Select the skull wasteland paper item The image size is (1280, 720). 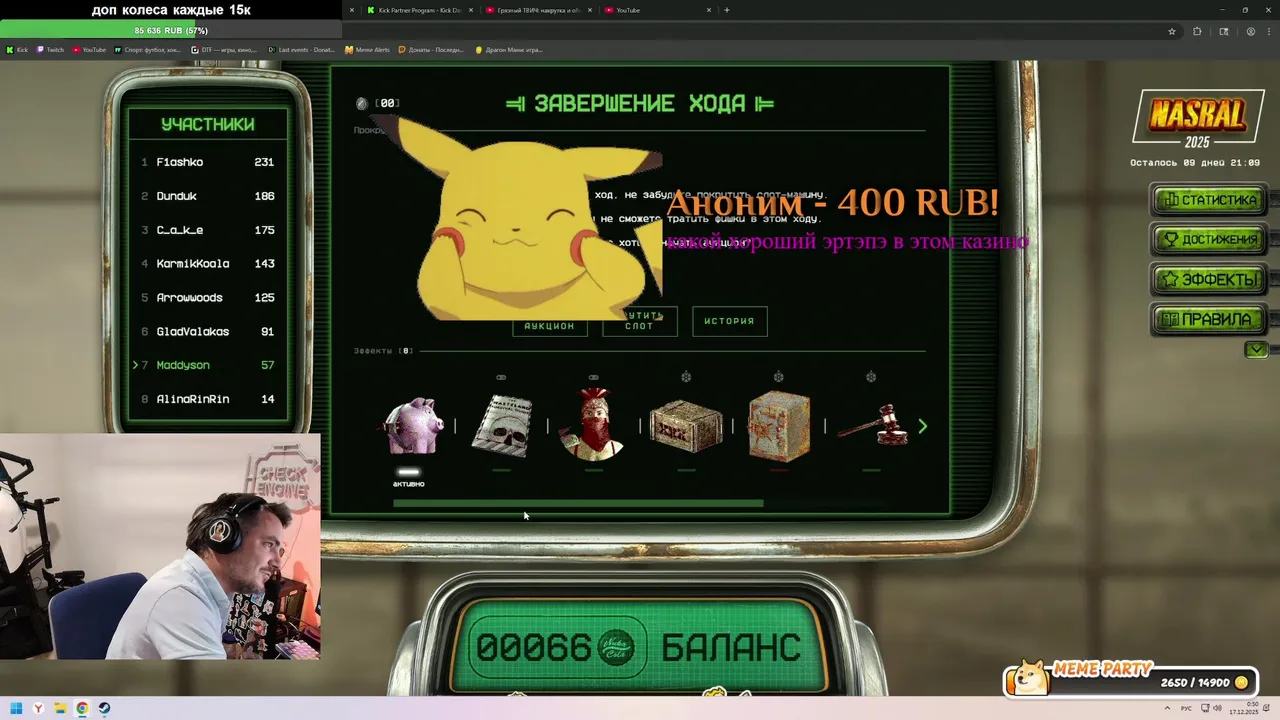pyautogui.click(x=501, y=425)
